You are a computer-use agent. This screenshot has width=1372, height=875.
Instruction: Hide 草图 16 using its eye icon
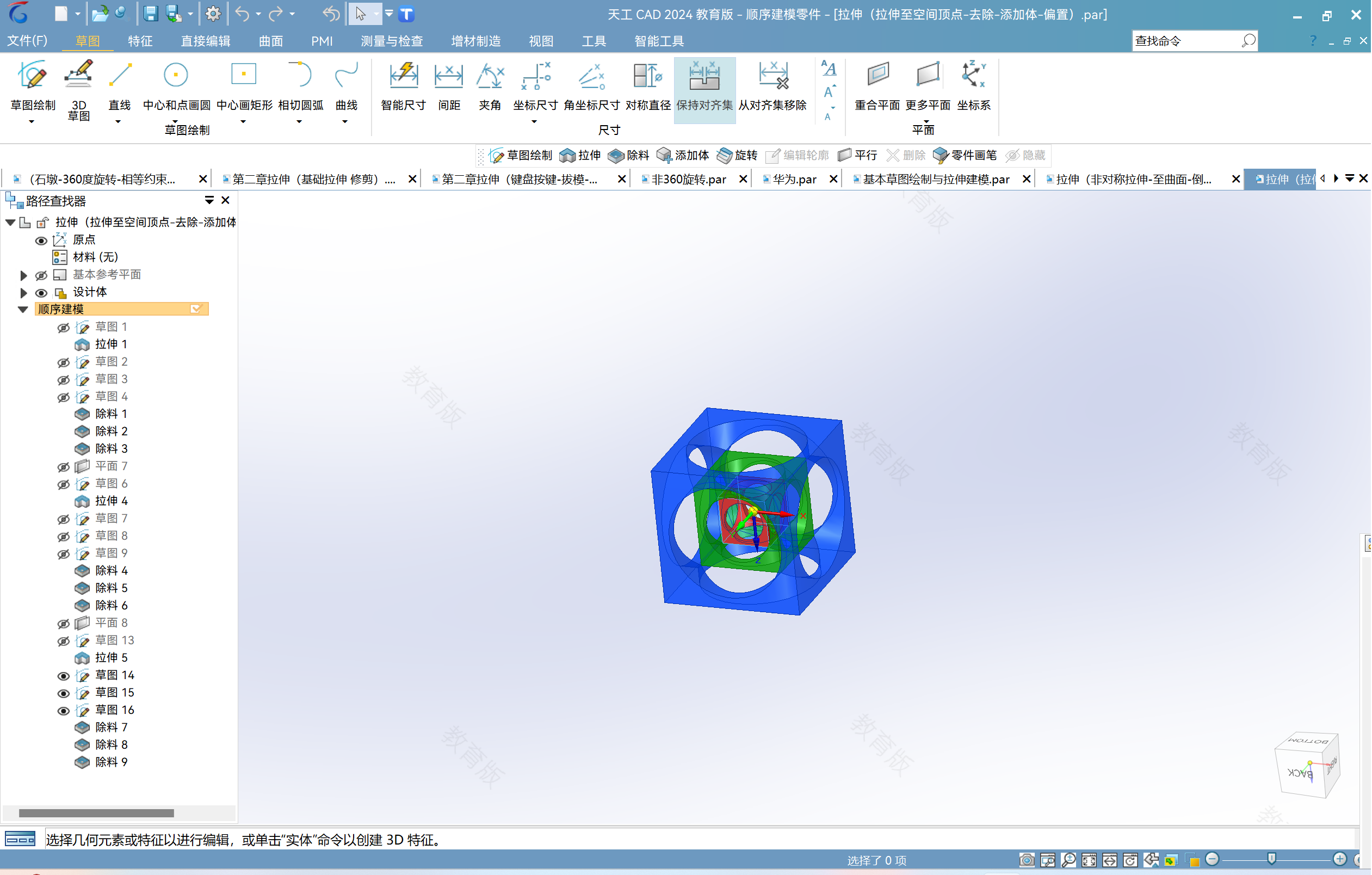click(63, 711)
